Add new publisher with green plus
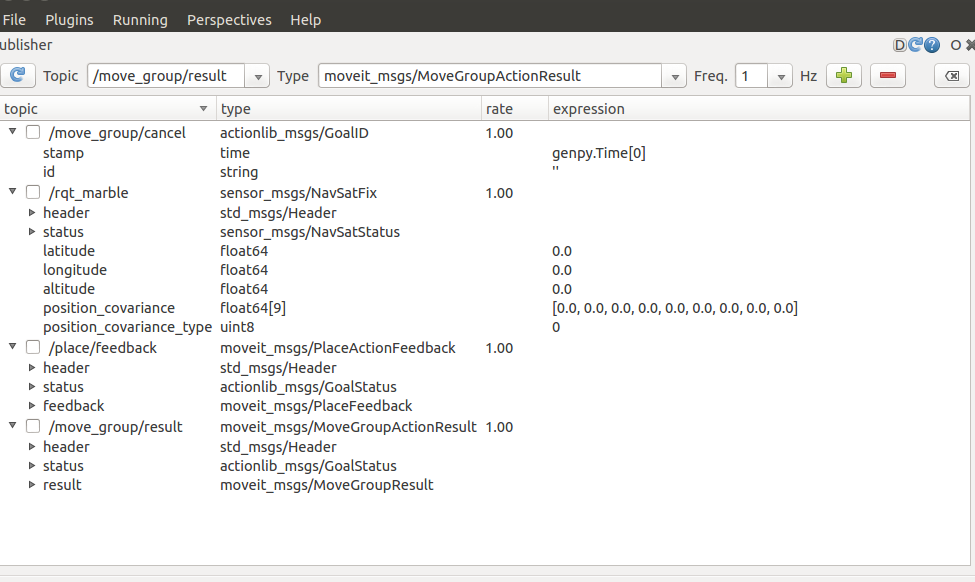975x582 pixels. (844, 76)
